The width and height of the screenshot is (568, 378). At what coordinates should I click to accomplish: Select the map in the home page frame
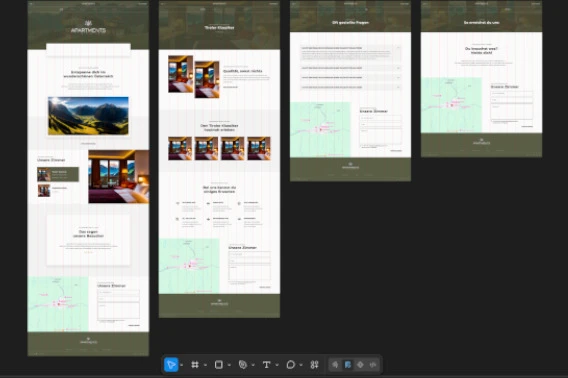click(58, 304)
